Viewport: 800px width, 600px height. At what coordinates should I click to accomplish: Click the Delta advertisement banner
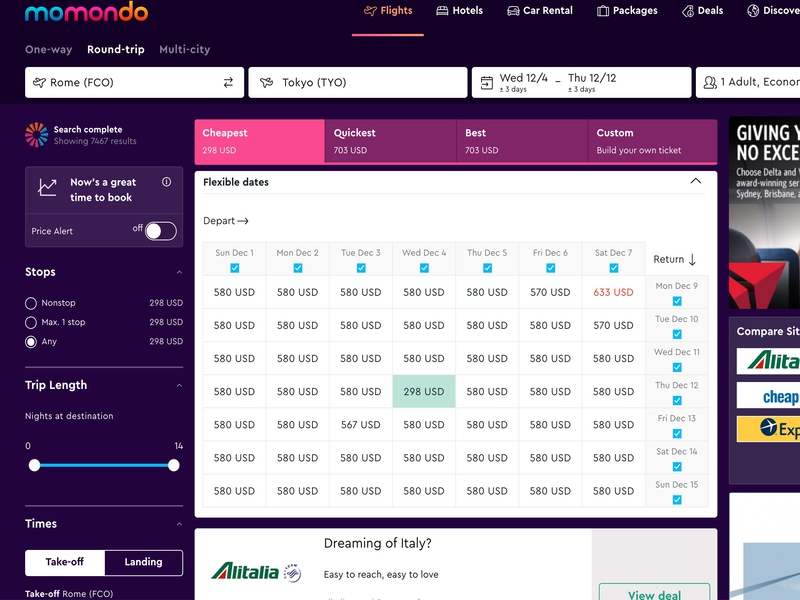(x=764, y=213)
